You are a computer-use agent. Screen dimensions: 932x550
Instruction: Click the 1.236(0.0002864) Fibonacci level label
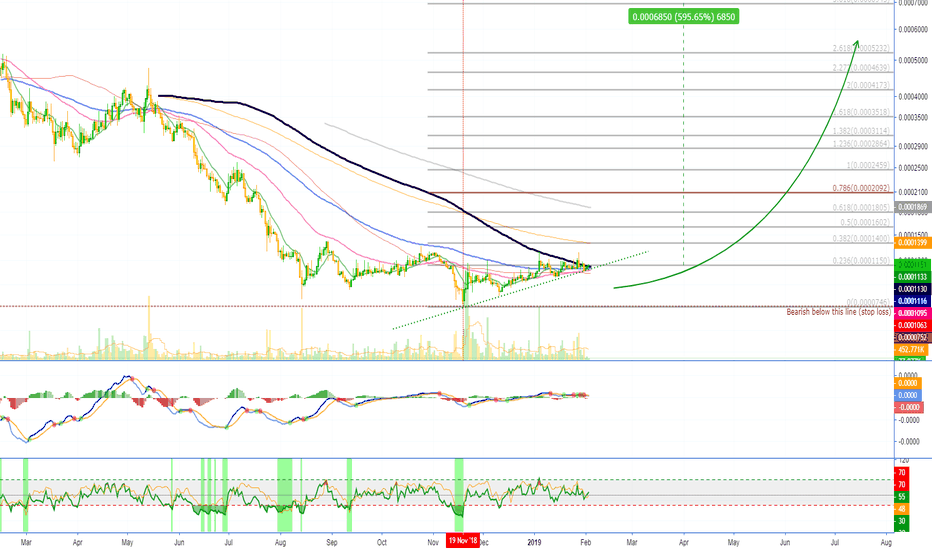tap(861, 144)
